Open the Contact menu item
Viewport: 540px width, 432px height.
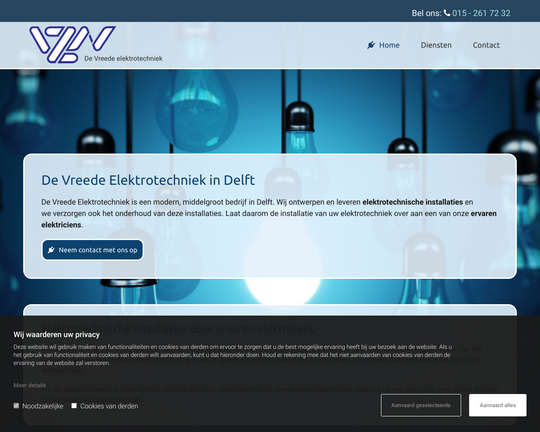[486, 45]
